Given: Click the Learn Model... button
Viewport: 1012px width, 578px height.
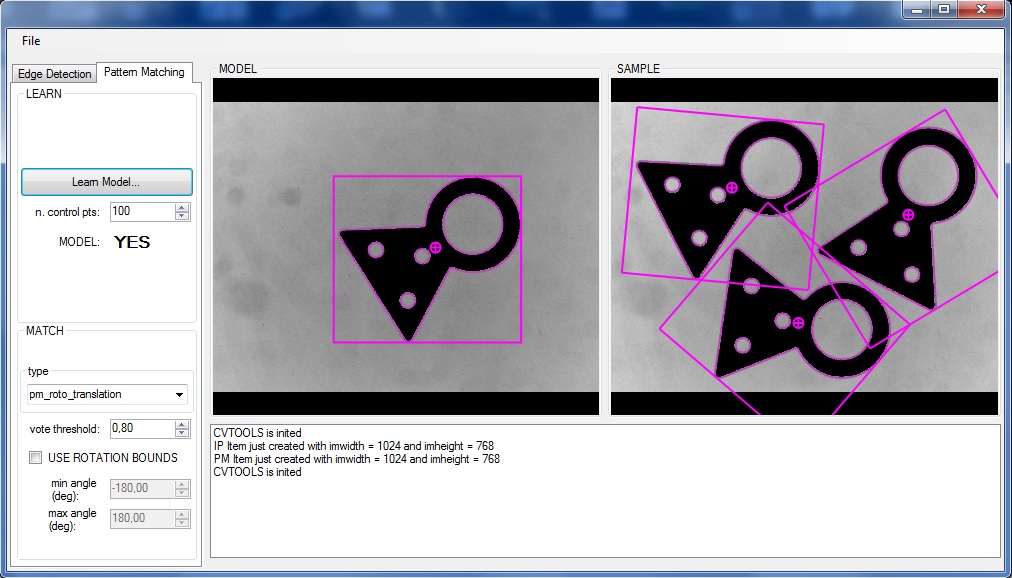Looking at the screenshot, I should pyautogui.click(x=106, y=182).
